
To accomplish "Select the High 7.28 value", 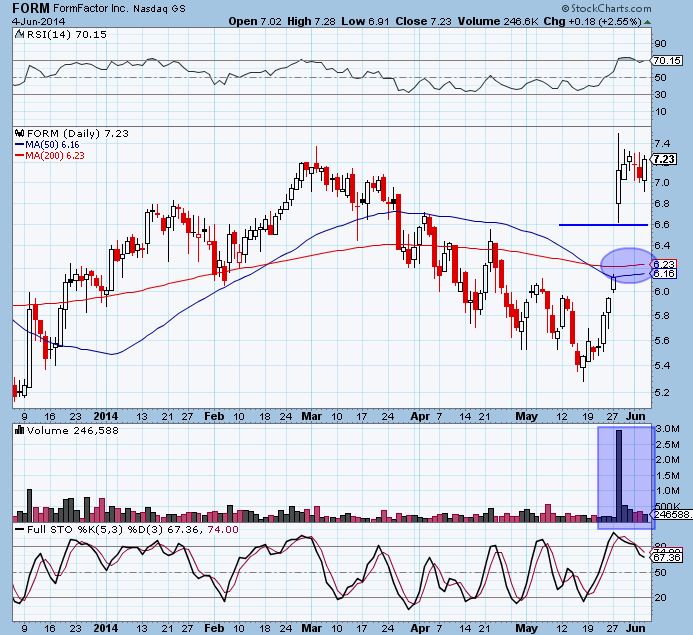I will coord(311,21).
